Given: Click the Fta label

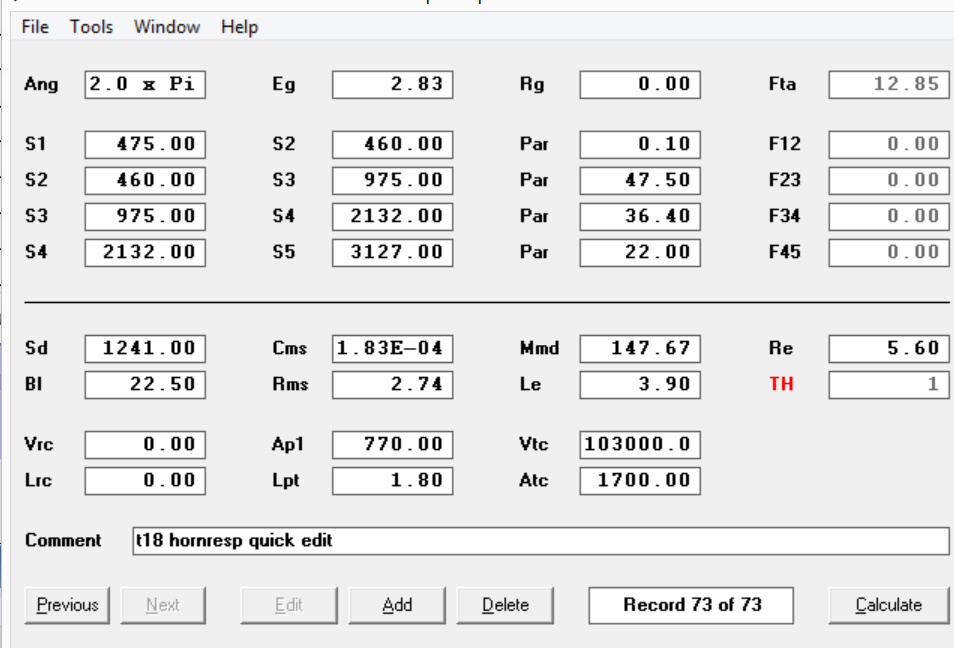Looking at the screenshot, I should (x=782, y=85).
